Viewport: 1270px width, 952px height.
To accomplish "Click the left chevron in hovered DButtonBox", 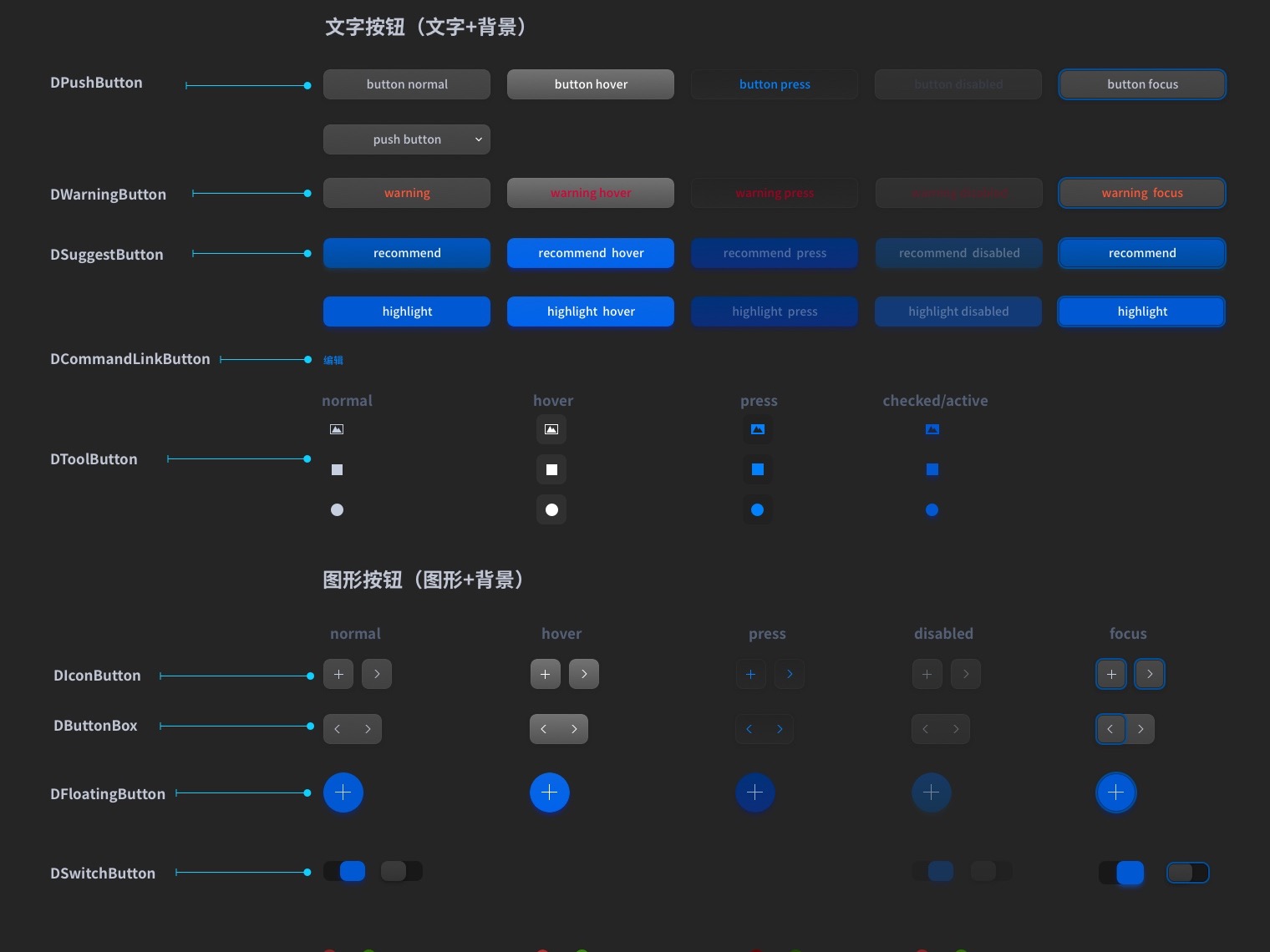I will (544, 728).
